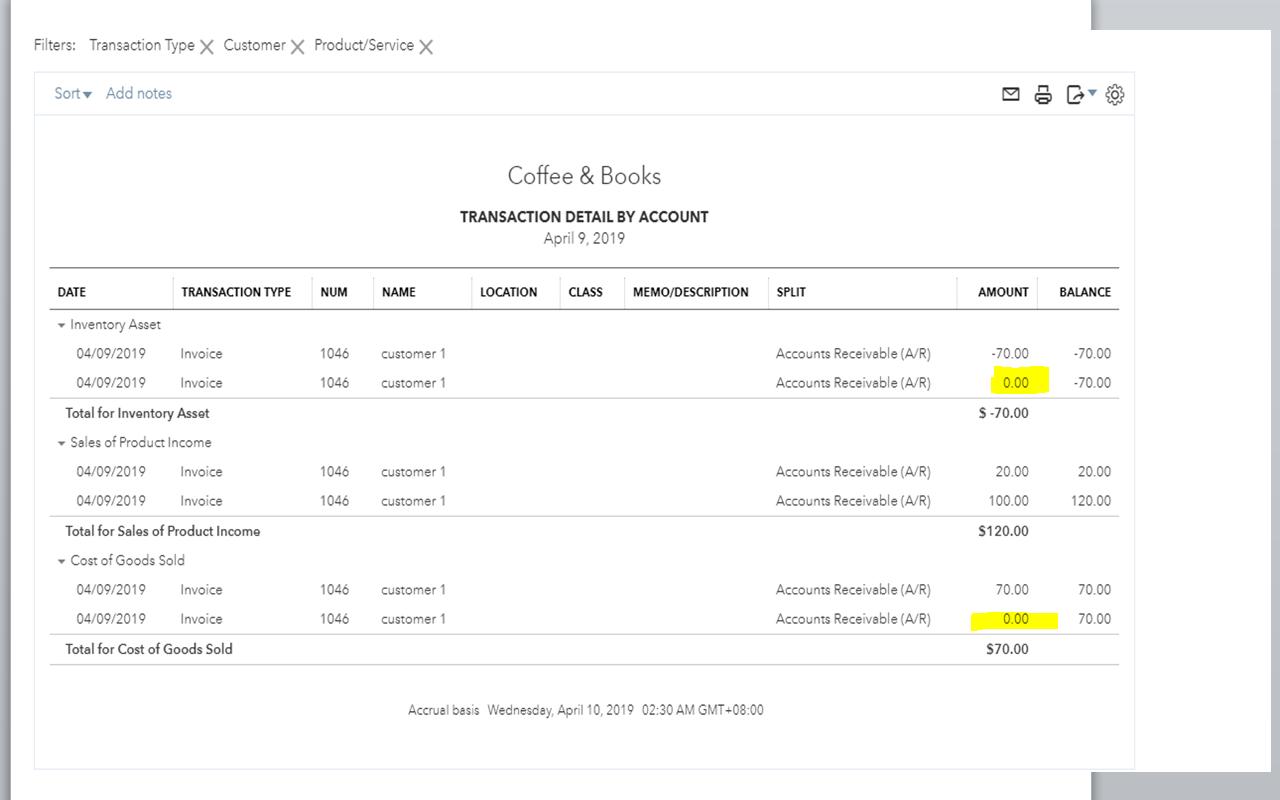Print the report using printer icon
This screenshot has height=800, width=1280.
[1043, 95]
